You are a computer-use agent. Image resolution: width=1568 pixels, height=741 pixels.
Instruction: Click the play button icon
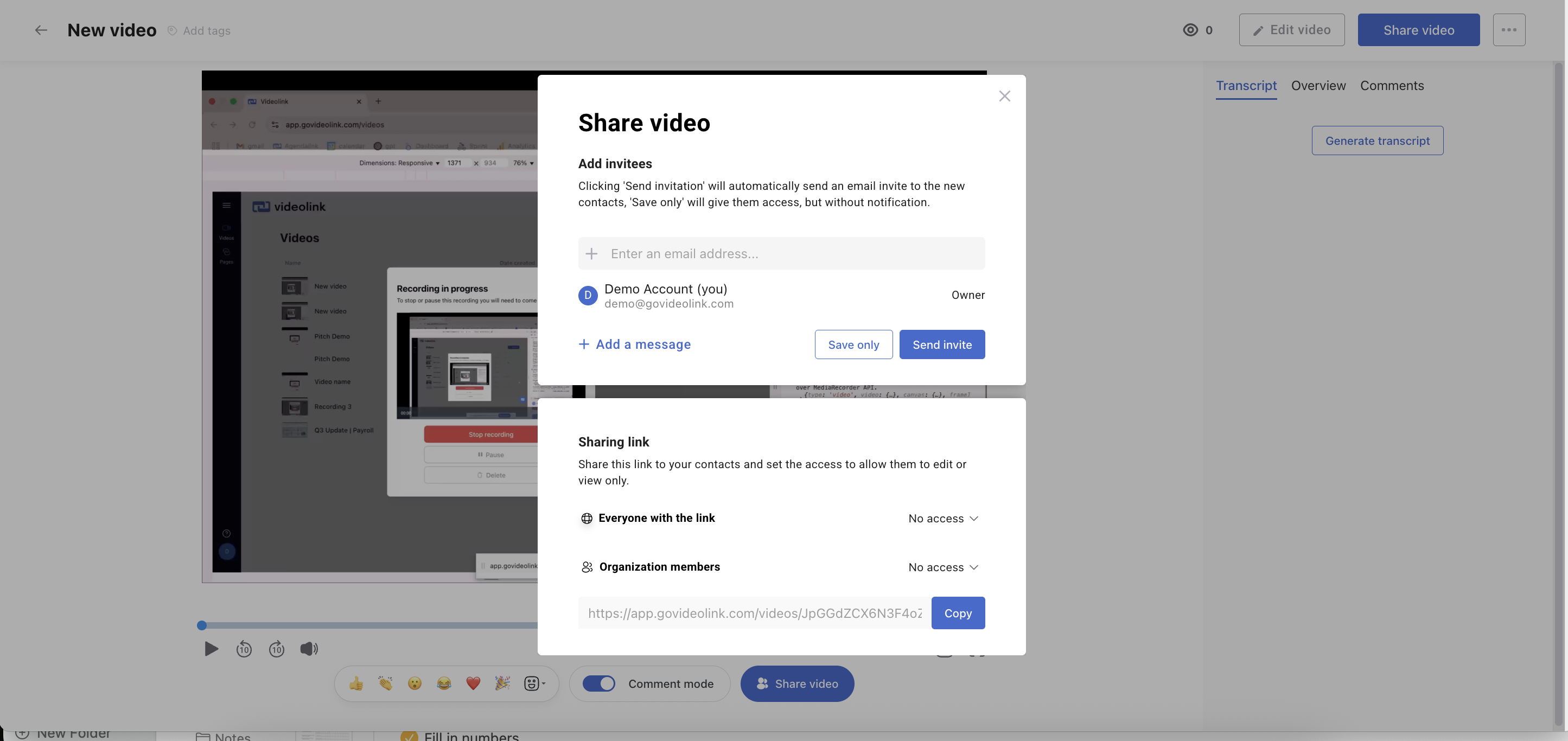click(x=211, y=649)
